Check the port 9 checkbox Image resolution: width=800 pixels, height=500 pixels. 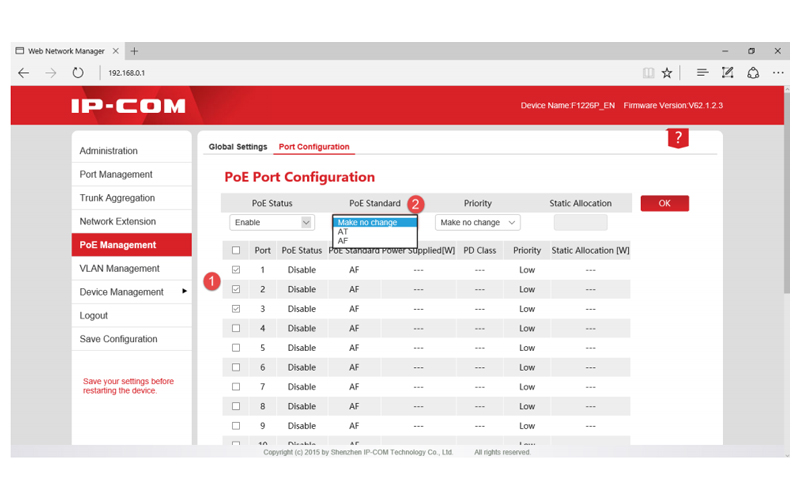(x=236, y=426)
